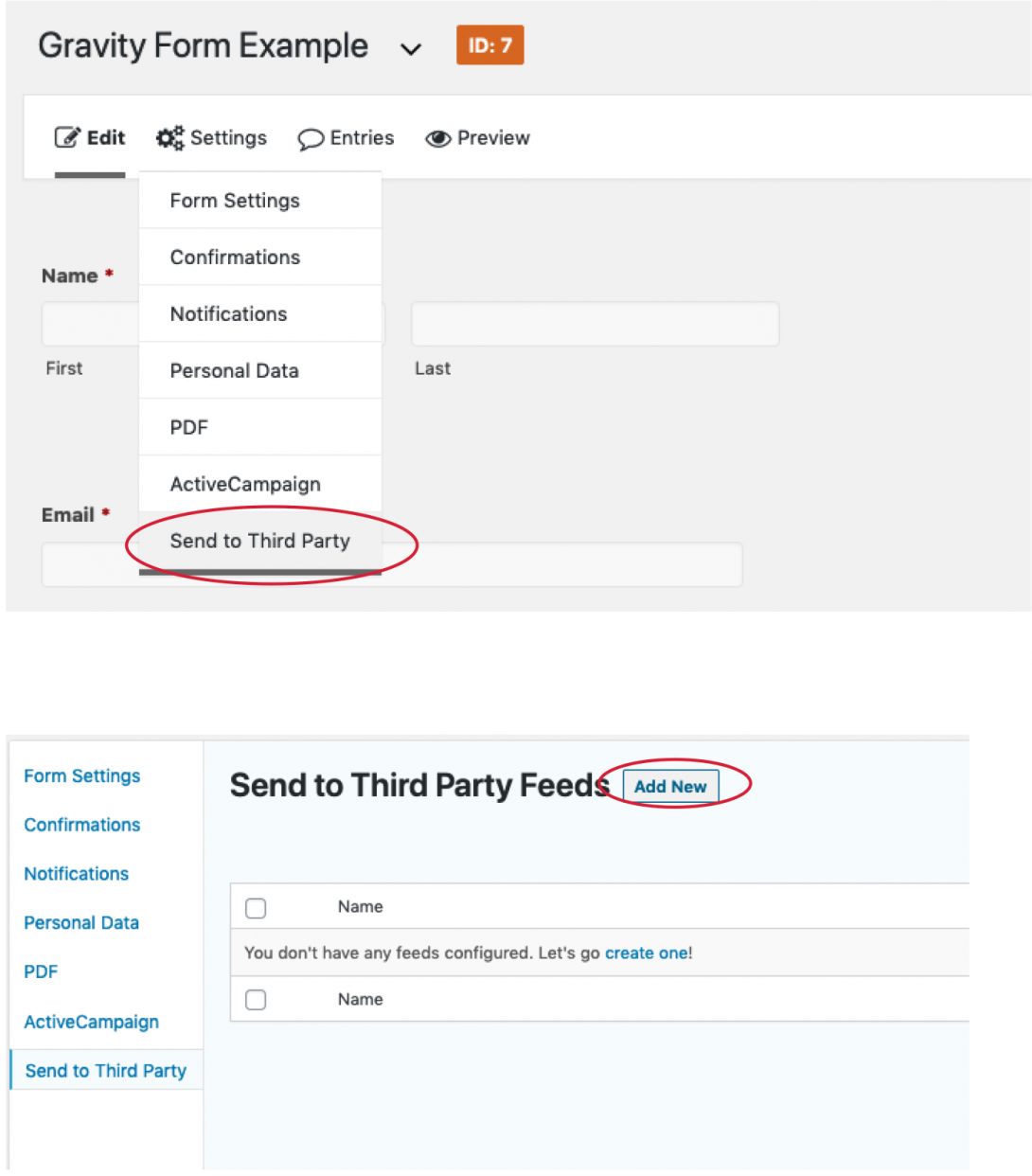
Task: Click the "create one" link
Action: point(645,953)
